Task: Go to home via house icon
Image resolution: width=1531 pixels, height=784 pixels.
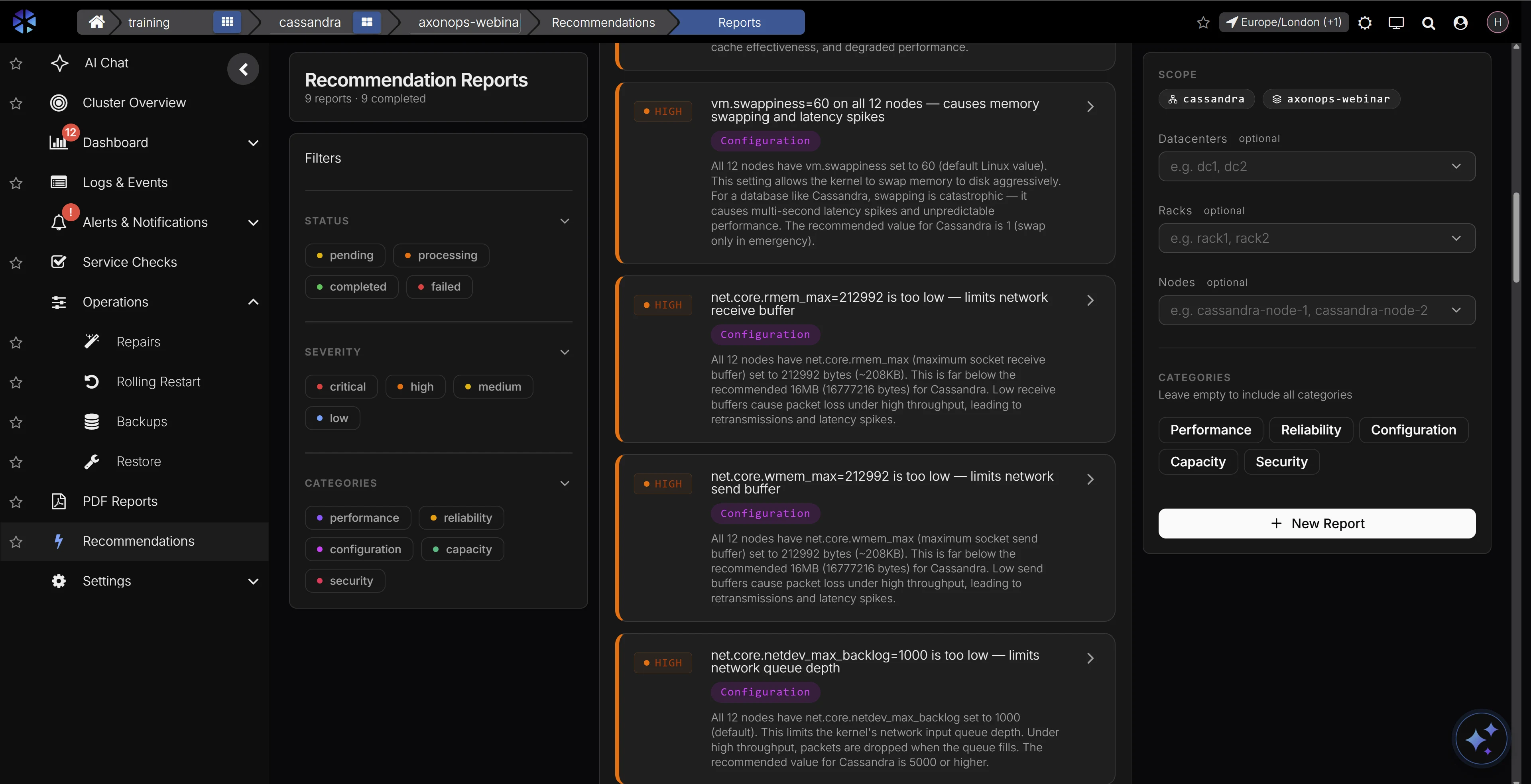Action: (x=96, y=22)
